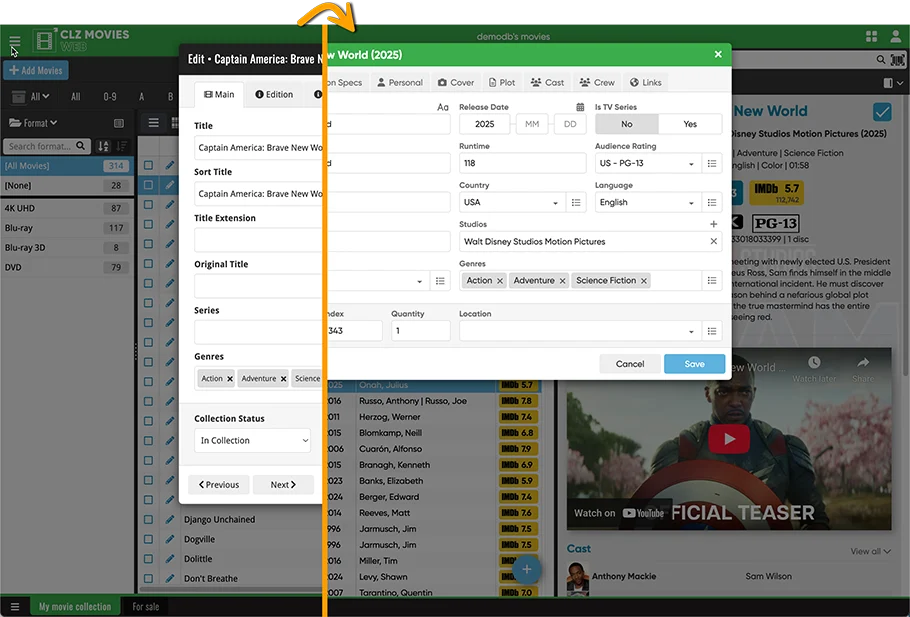The width and height of the screenshot is (910, 617).
Task: Switch to the Links tab
Action: pyautogui.click(x=646, y=82)
